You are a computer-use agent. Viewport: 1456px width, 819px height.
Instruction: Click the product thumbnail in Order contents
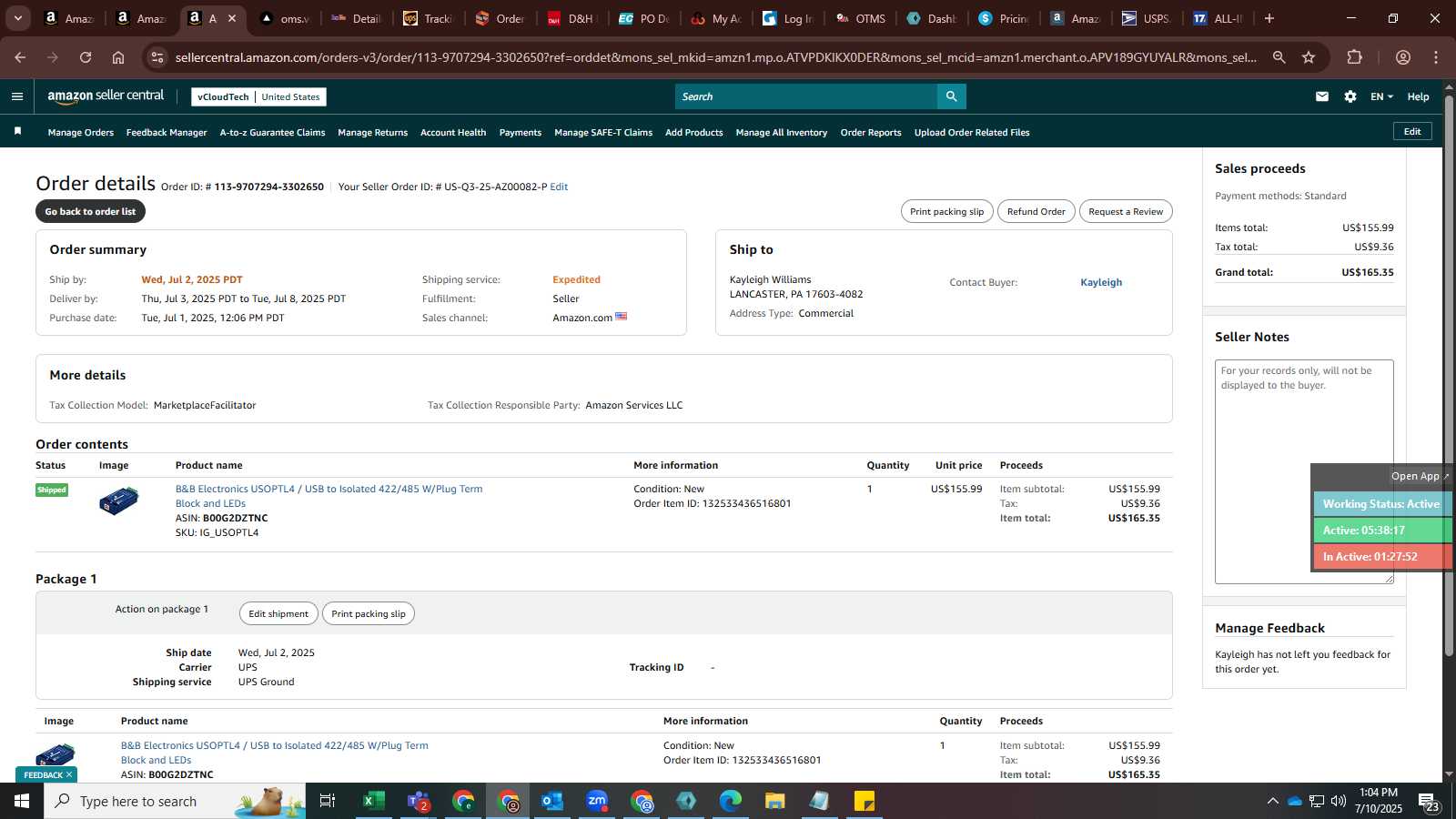[x=118, y=500]
